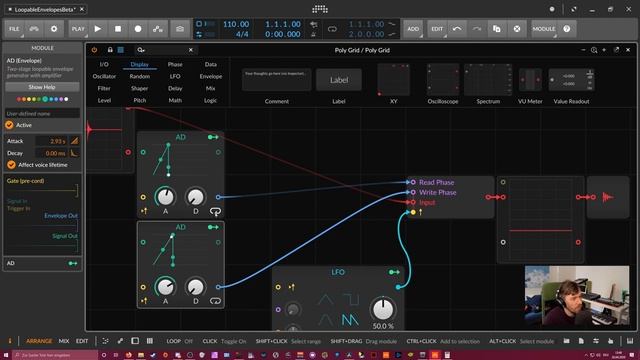The image size is (640, 360).
Task: Clear the module search with X
Action: point(191,50)
